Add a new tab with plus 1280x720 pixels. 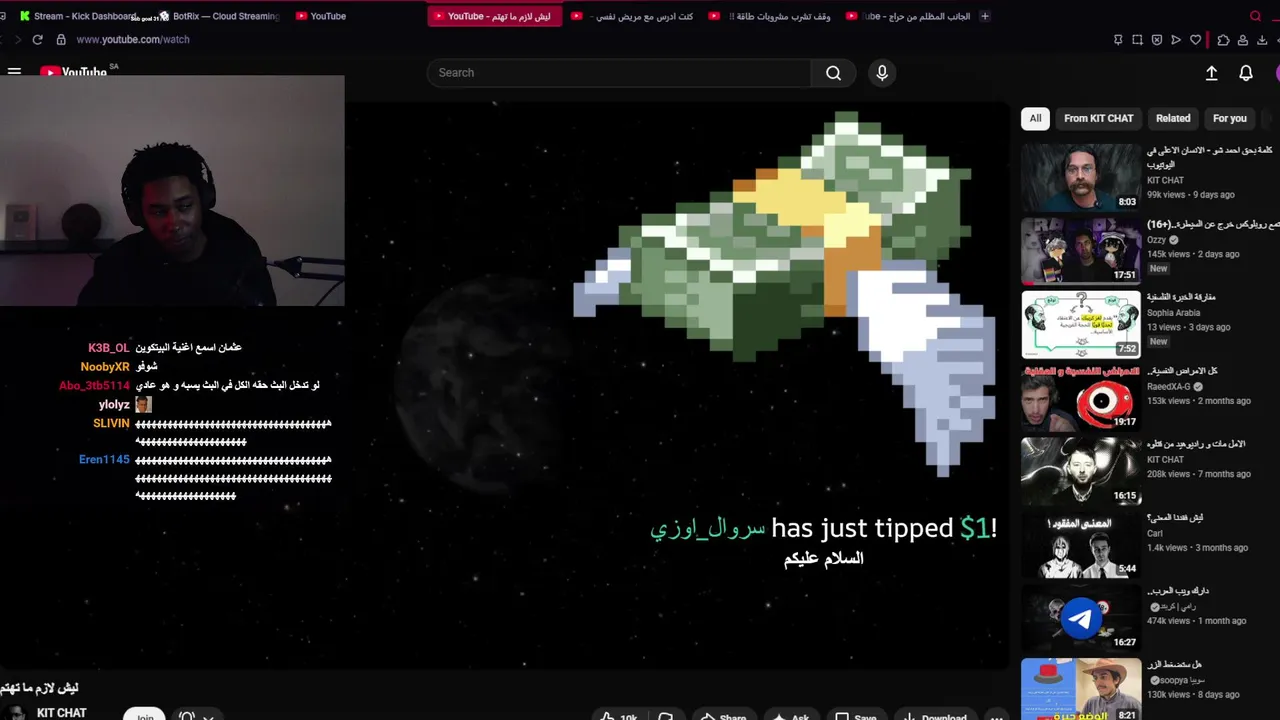[x=985, y=16]
